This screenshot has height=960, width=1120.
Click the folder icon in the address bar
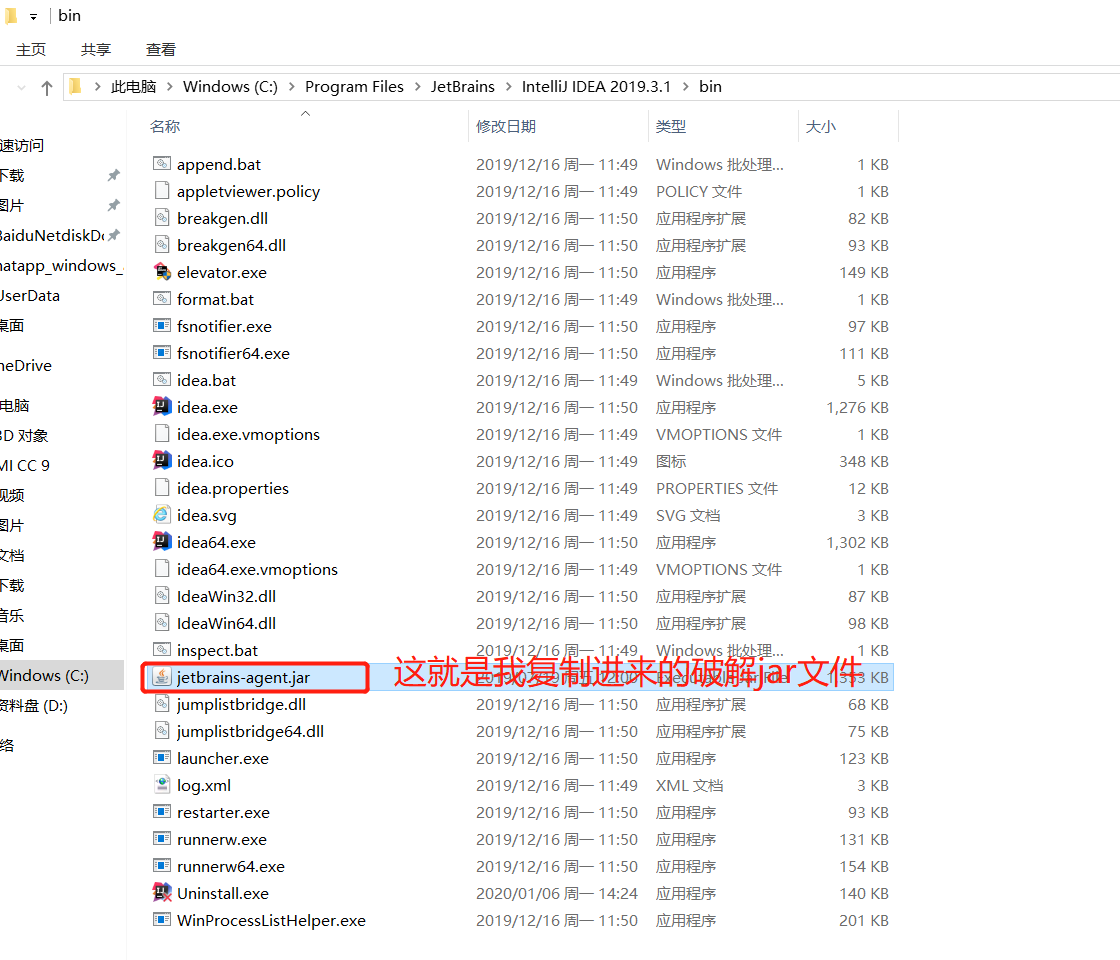(x=76, y=86)
